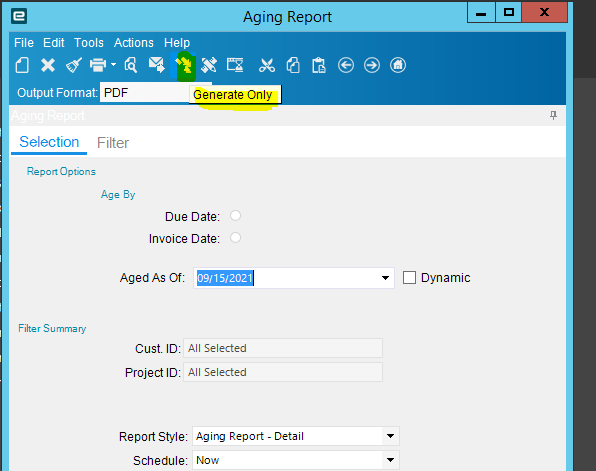This screenshot has height=471, width=596.
Task: Click the Delete X toolbar icon
Action: pos(48,65)
